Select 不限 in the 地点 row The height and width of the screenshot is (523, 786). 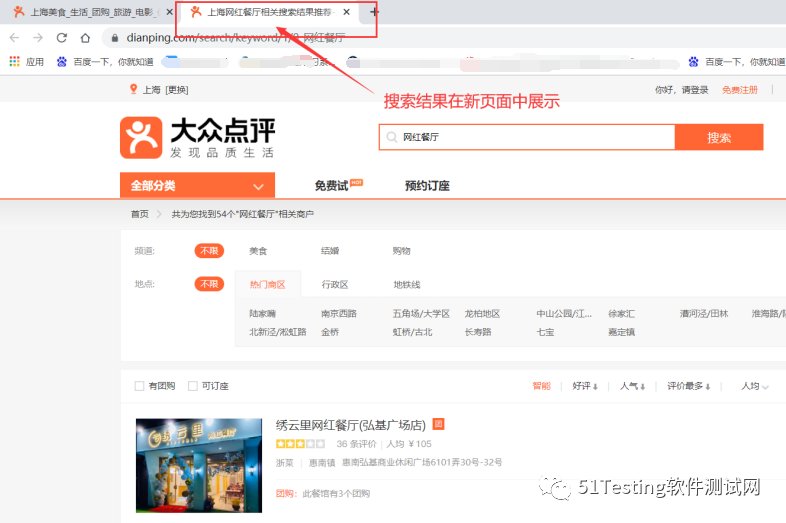point(209,284)
